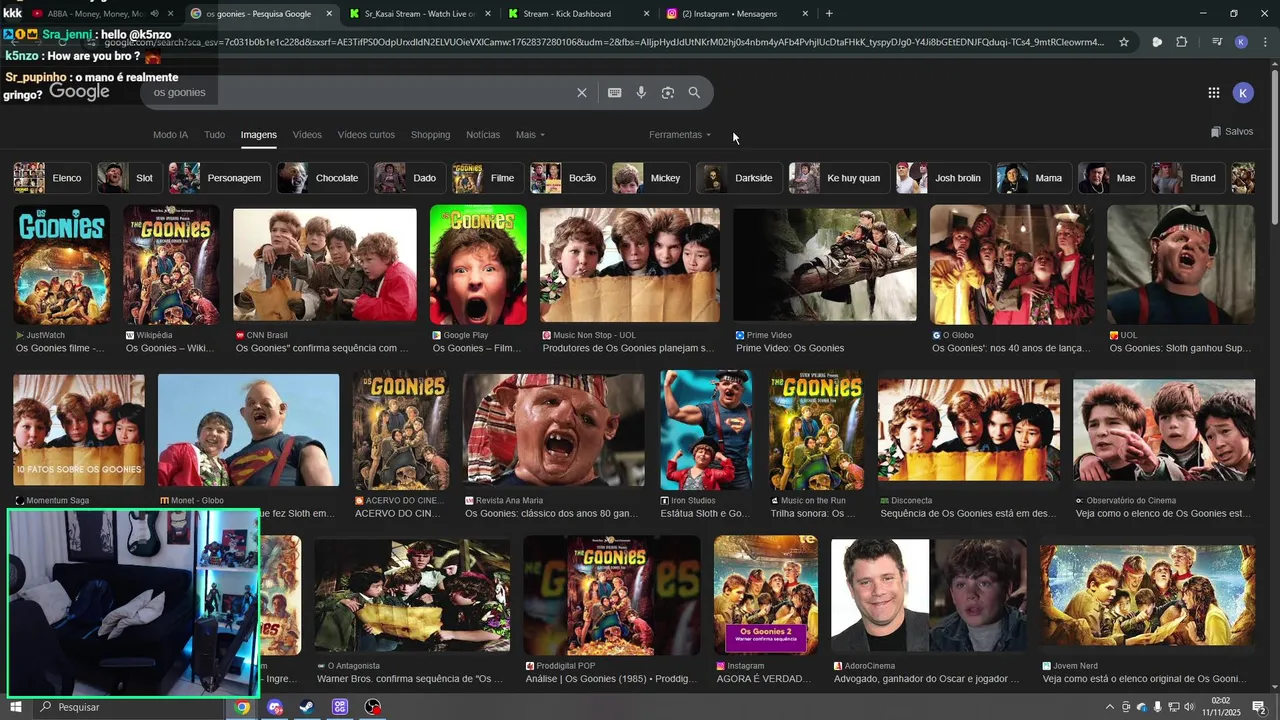Image resolution: width=1280 pixels, height=720 pixels.
Task: Switch to the Sr_Kasai Stream browser tab
Action: point(418,14)
